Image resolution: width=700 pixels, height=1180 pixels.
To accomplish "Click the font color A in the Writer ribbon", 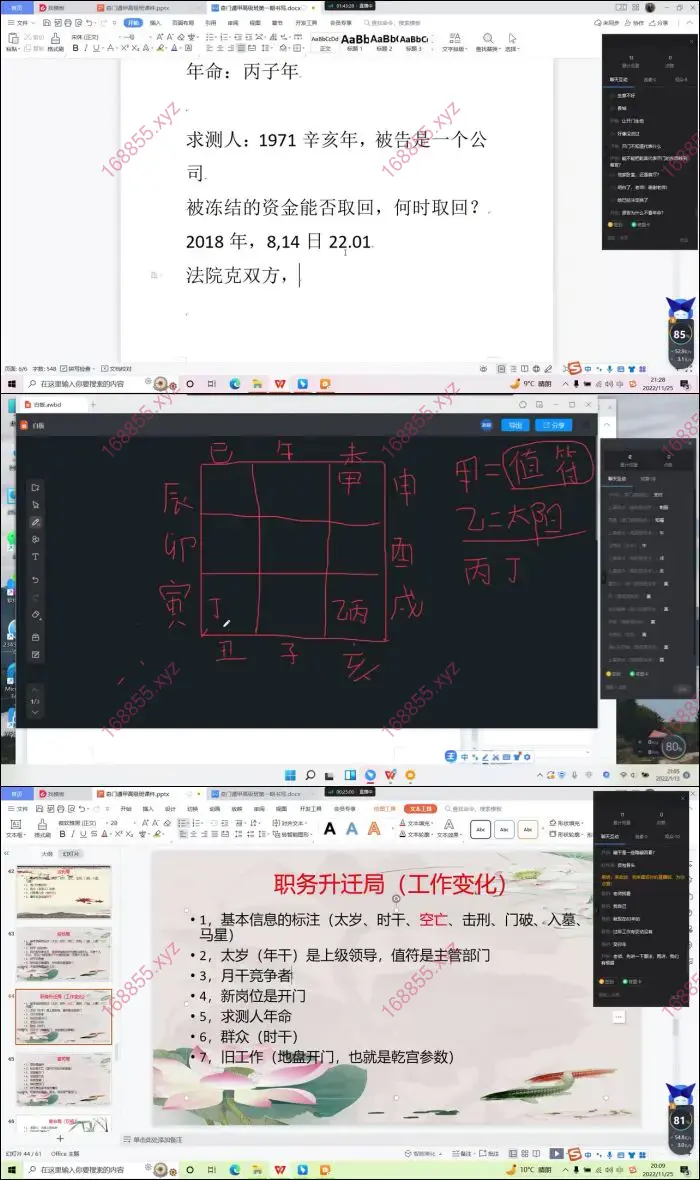I will [174, 48].
